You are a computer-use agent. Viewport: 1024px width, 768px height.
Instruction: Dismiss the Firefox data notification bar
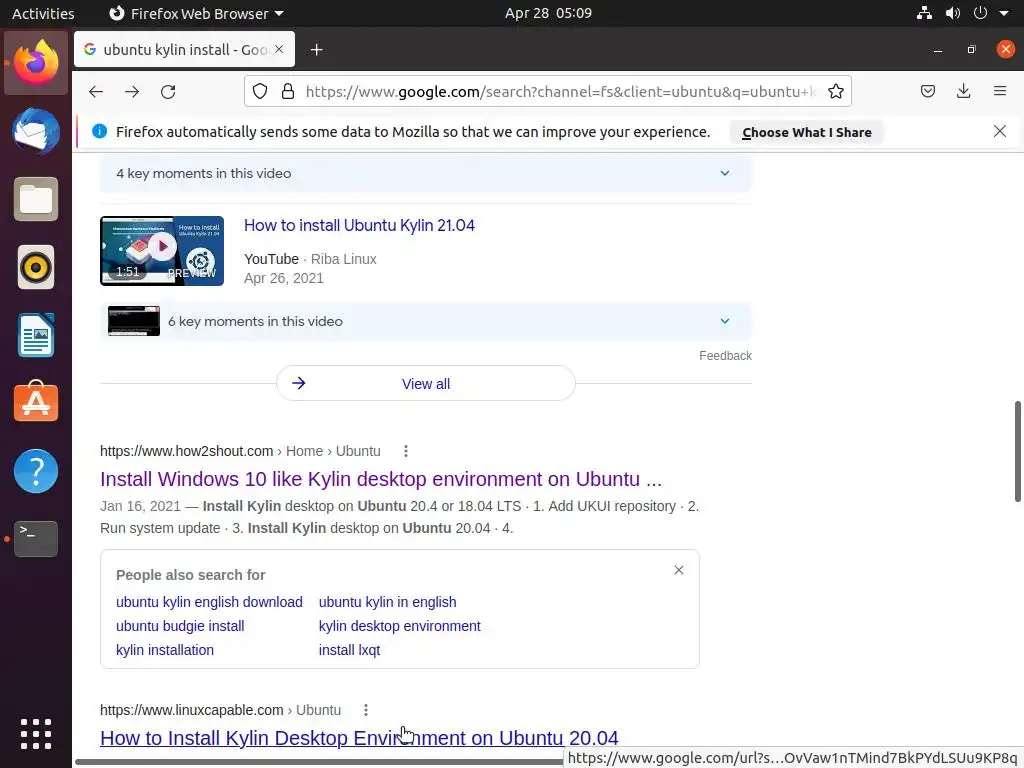[x=999, y=131]
